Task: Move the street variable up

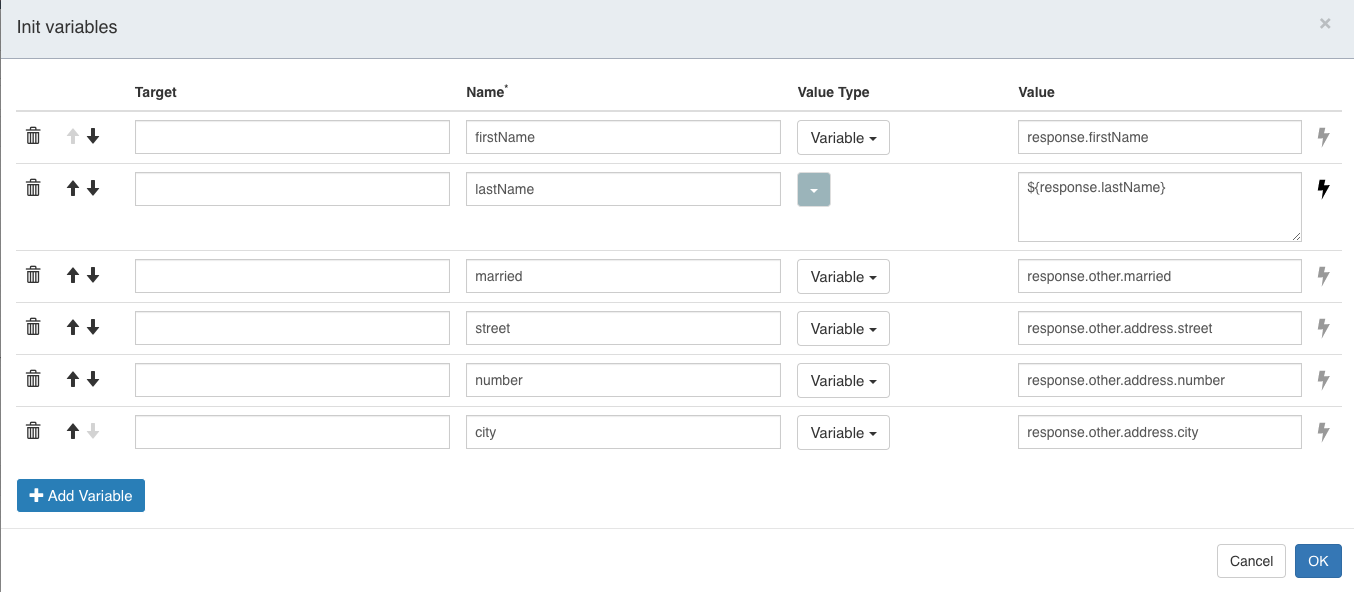Action: pyautogui.click(x=71, y=327)
